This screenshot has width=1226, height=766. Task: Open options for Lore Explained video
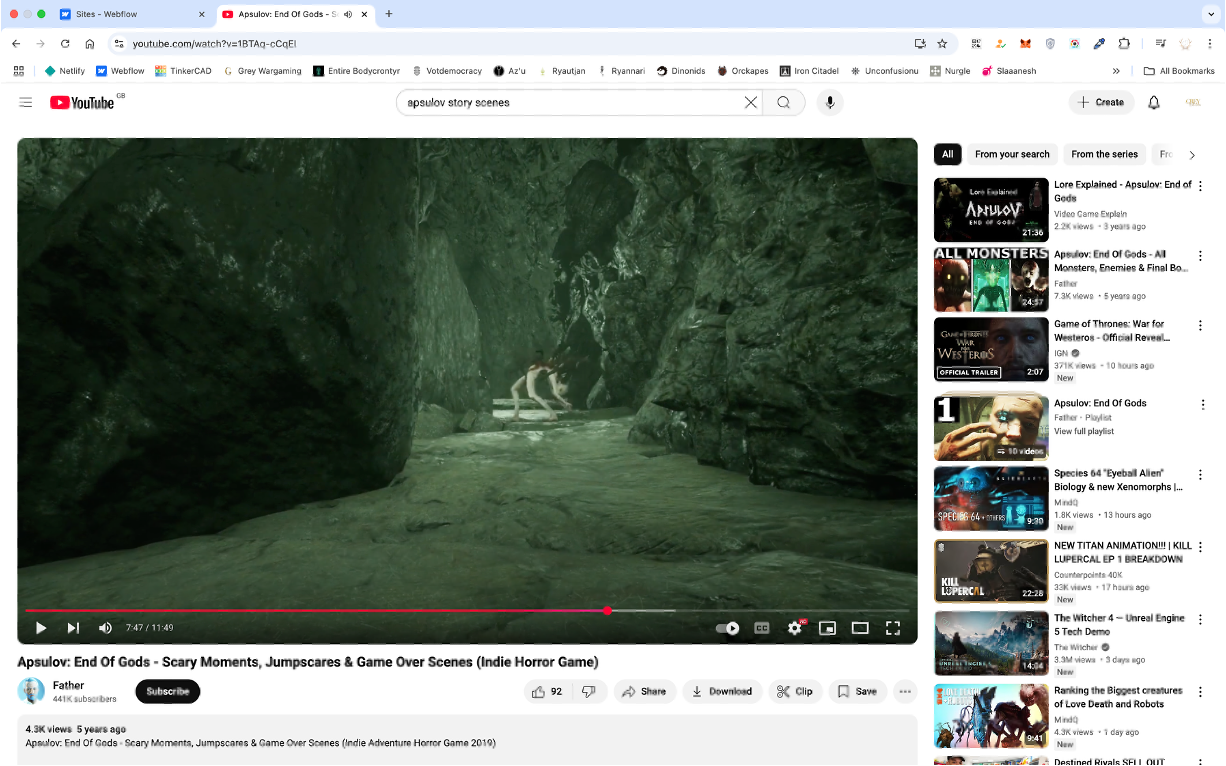(1201, 186)
